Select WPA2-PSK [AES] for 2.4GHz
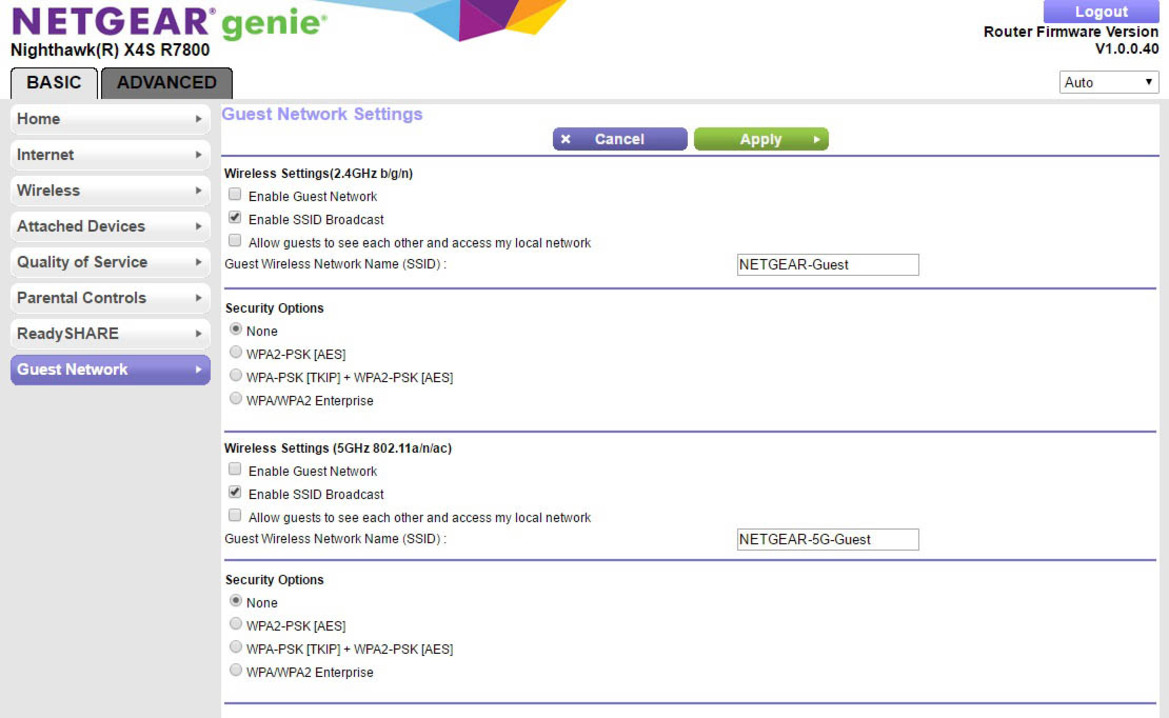Viewport: 1169px width, 718px height. coord(236,353)
